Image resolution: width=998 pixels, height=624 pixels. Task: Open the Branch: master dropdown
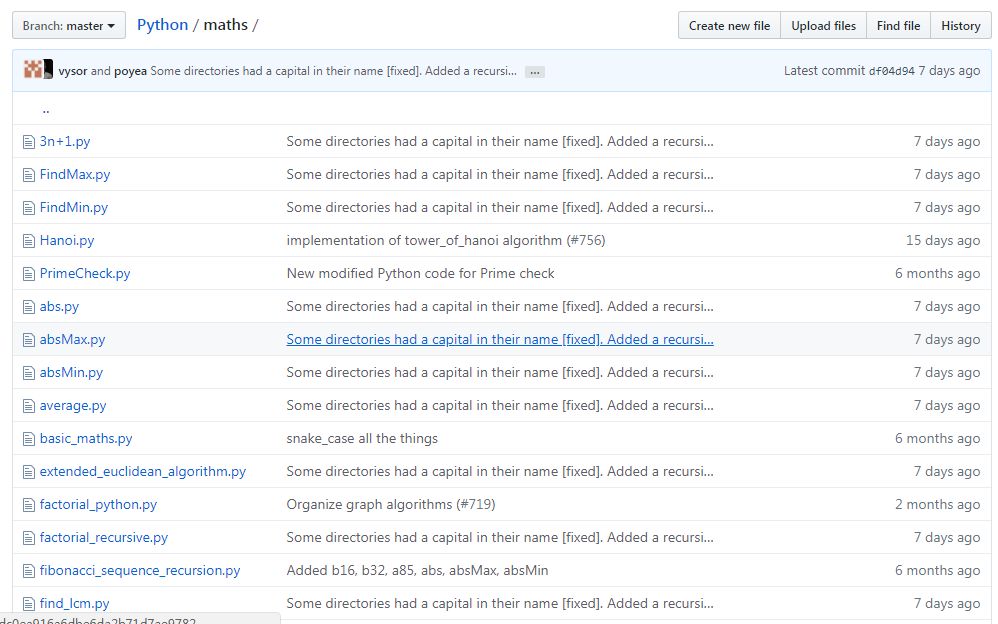(69, 26)
